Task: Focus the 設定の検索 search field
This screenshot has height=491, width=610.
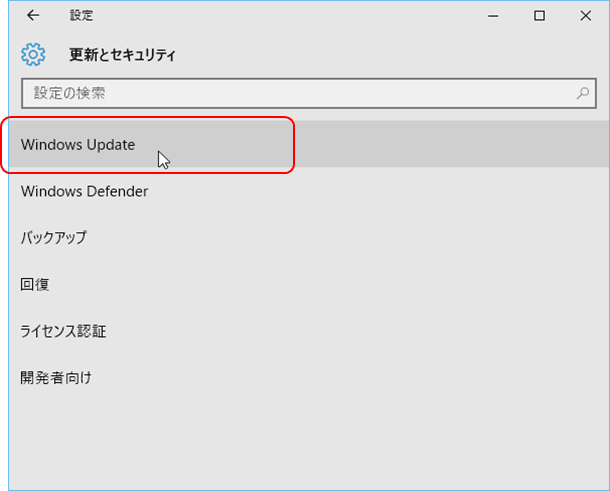Action: point(309,93)
